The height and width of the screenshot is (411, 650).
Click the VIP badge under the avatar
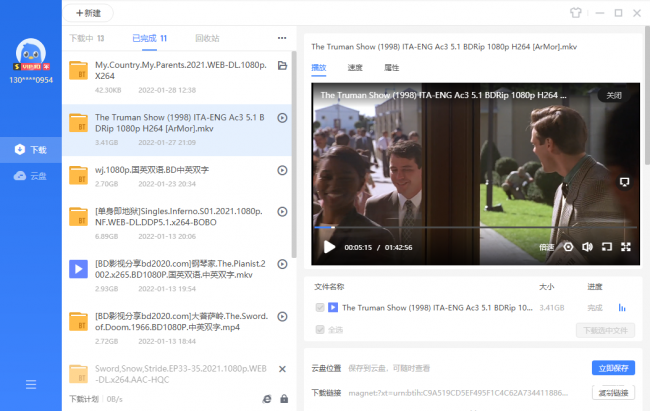(x=32, y=66)
